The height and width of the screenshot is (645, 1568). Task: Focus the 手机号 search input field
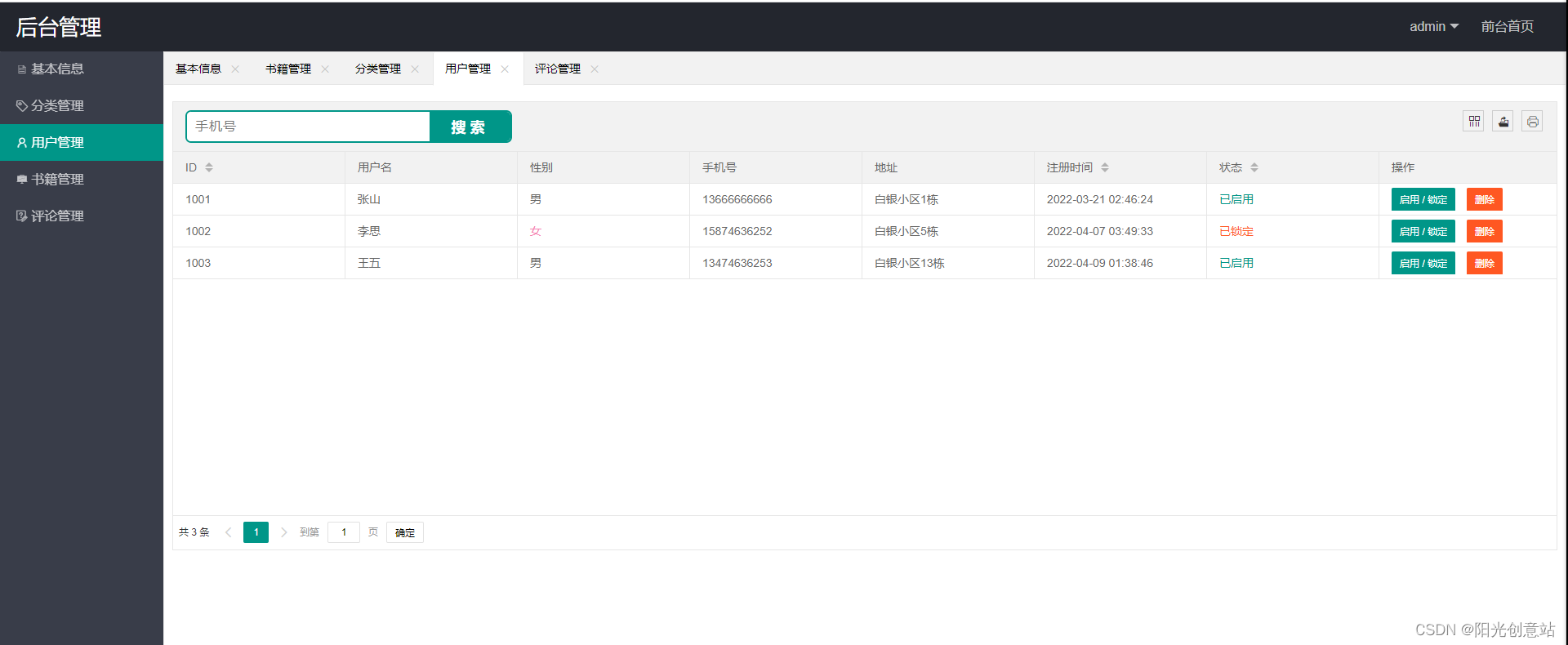pos(308,127)
